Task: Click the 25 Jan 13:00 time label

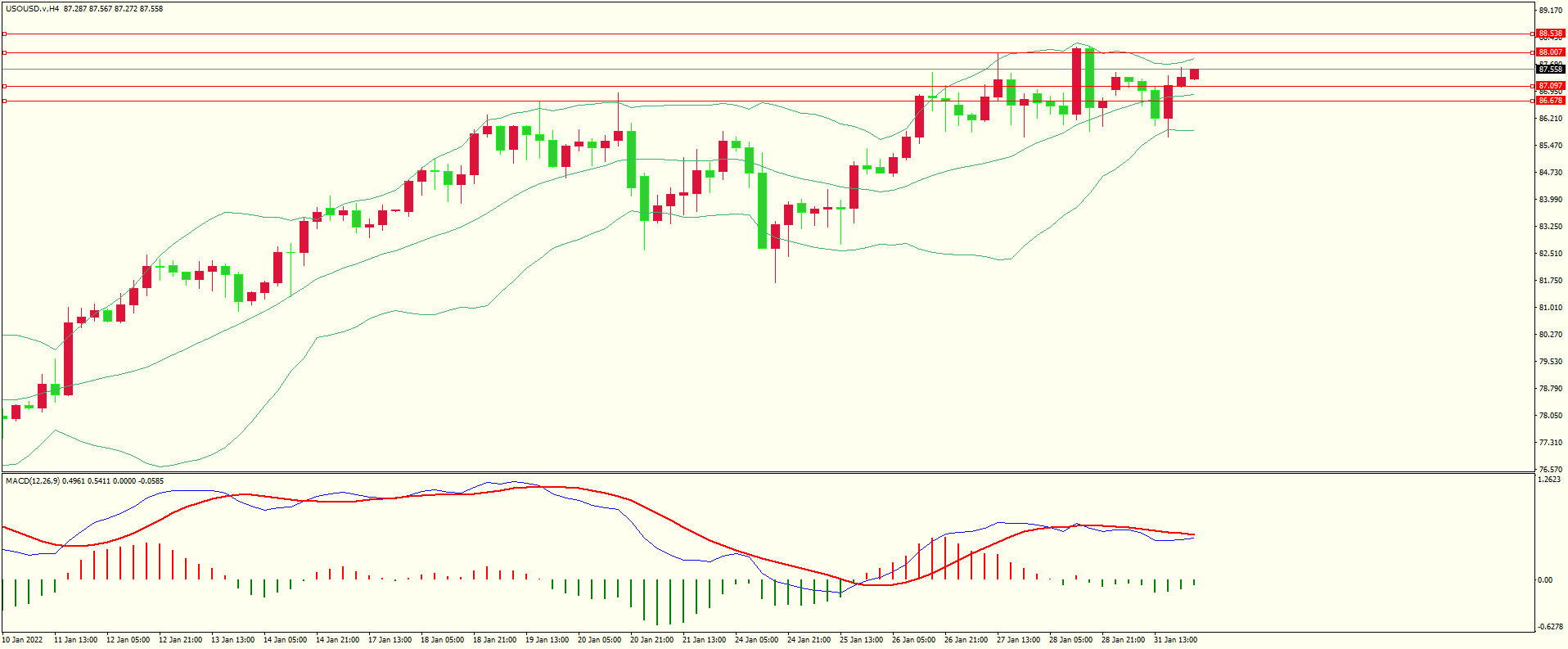Action: (862, 640)
